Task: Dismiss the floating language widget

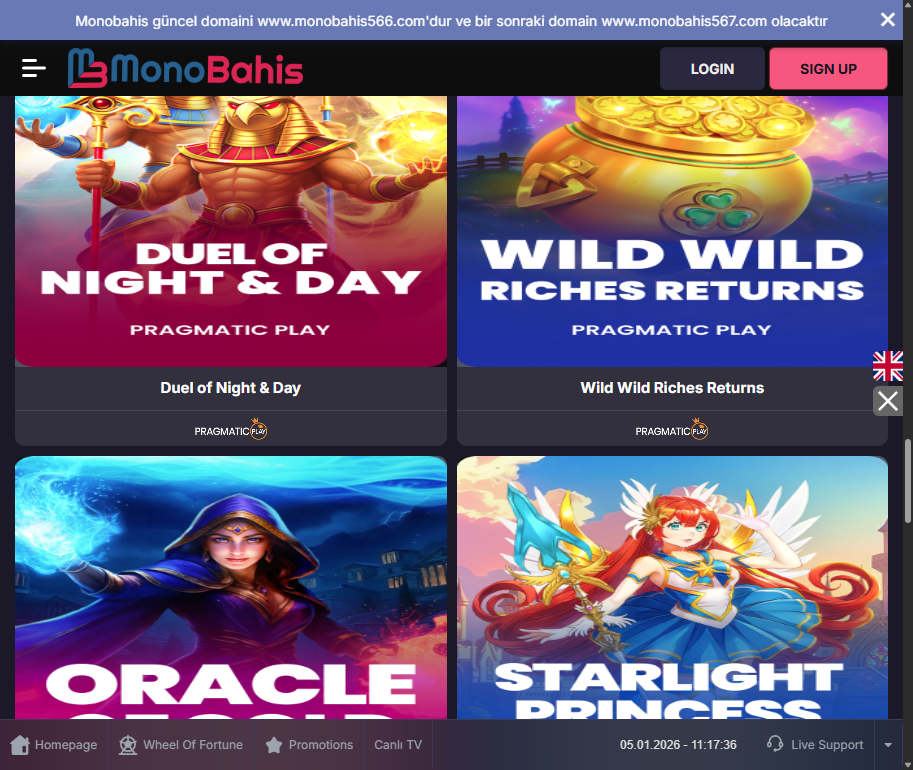Action: point(888,401)
